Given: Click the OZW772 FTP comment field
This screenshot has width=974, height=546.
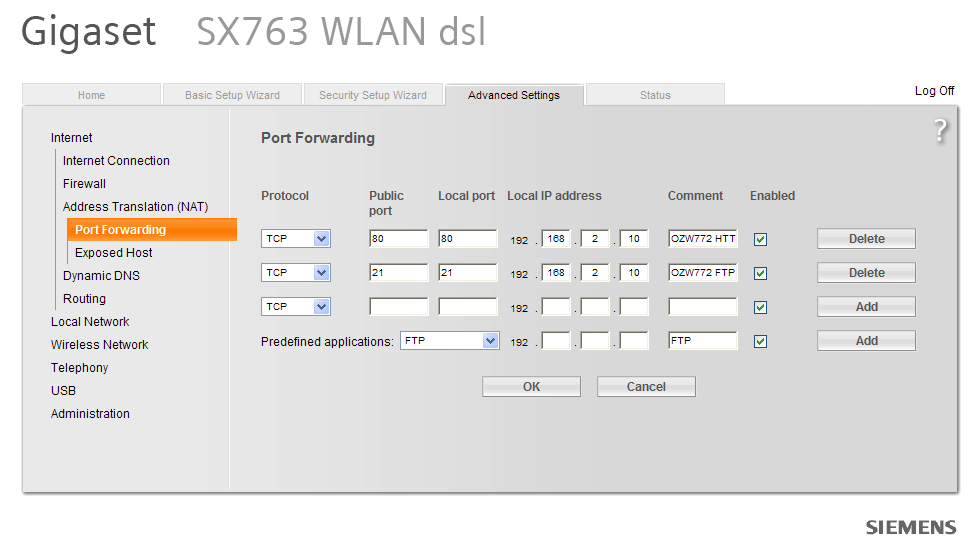Looking at the screenshot, I should coord(703,273).
